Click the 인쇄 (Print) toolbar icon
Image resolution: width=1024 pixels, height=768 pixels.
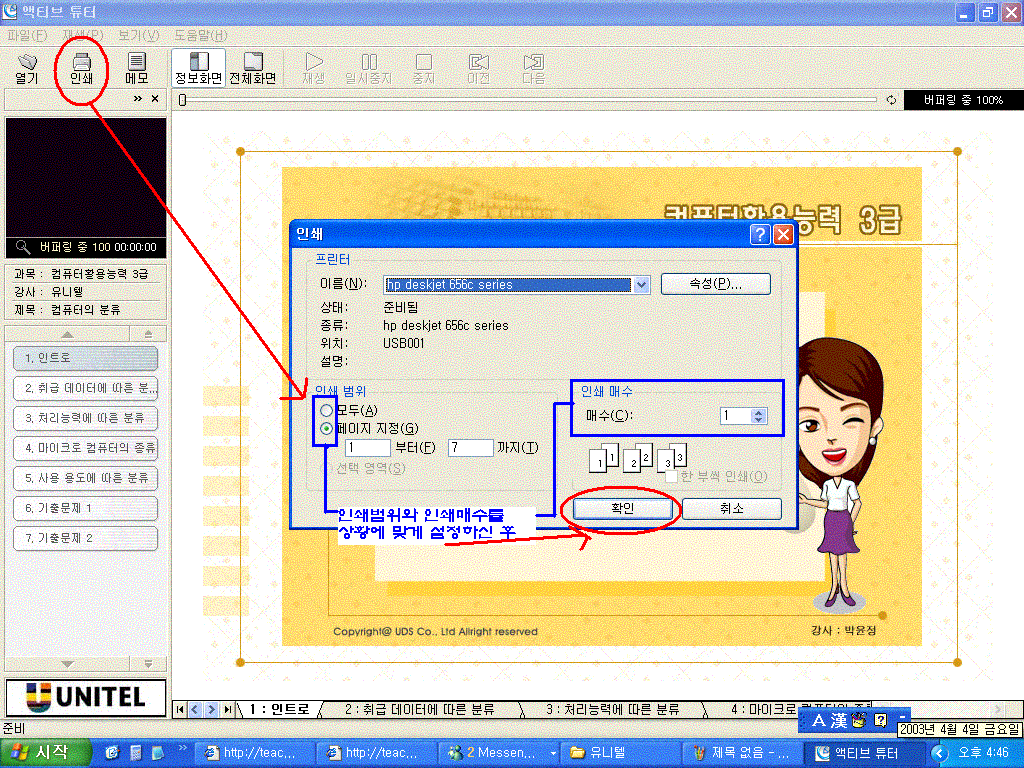(x=81, y=68)
